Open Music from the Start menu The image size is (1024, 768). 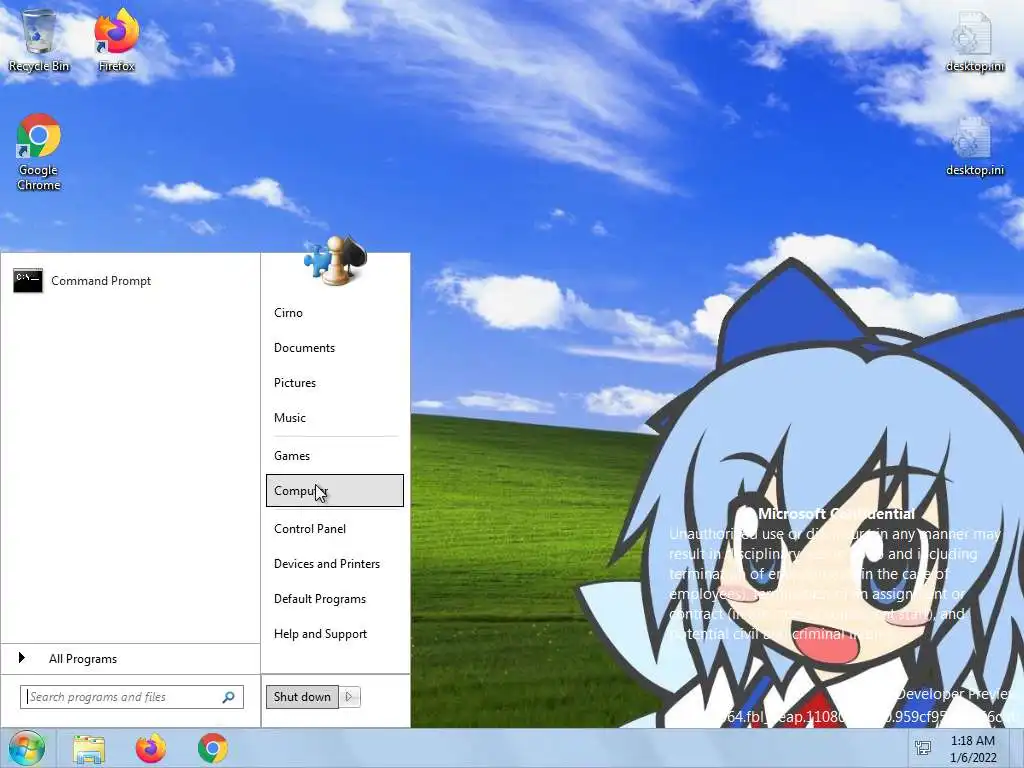(x=334, y=418)
